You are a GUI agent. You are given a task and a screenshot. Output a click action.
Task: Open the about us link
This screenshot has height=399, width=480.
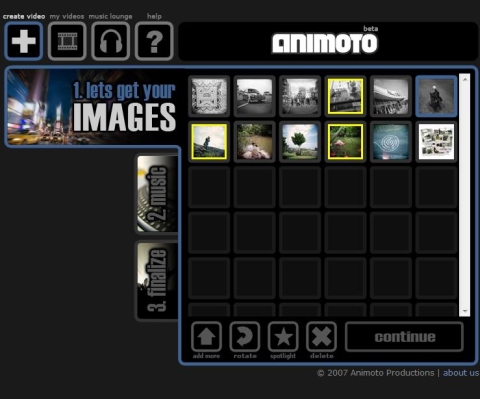coord(461,373)
